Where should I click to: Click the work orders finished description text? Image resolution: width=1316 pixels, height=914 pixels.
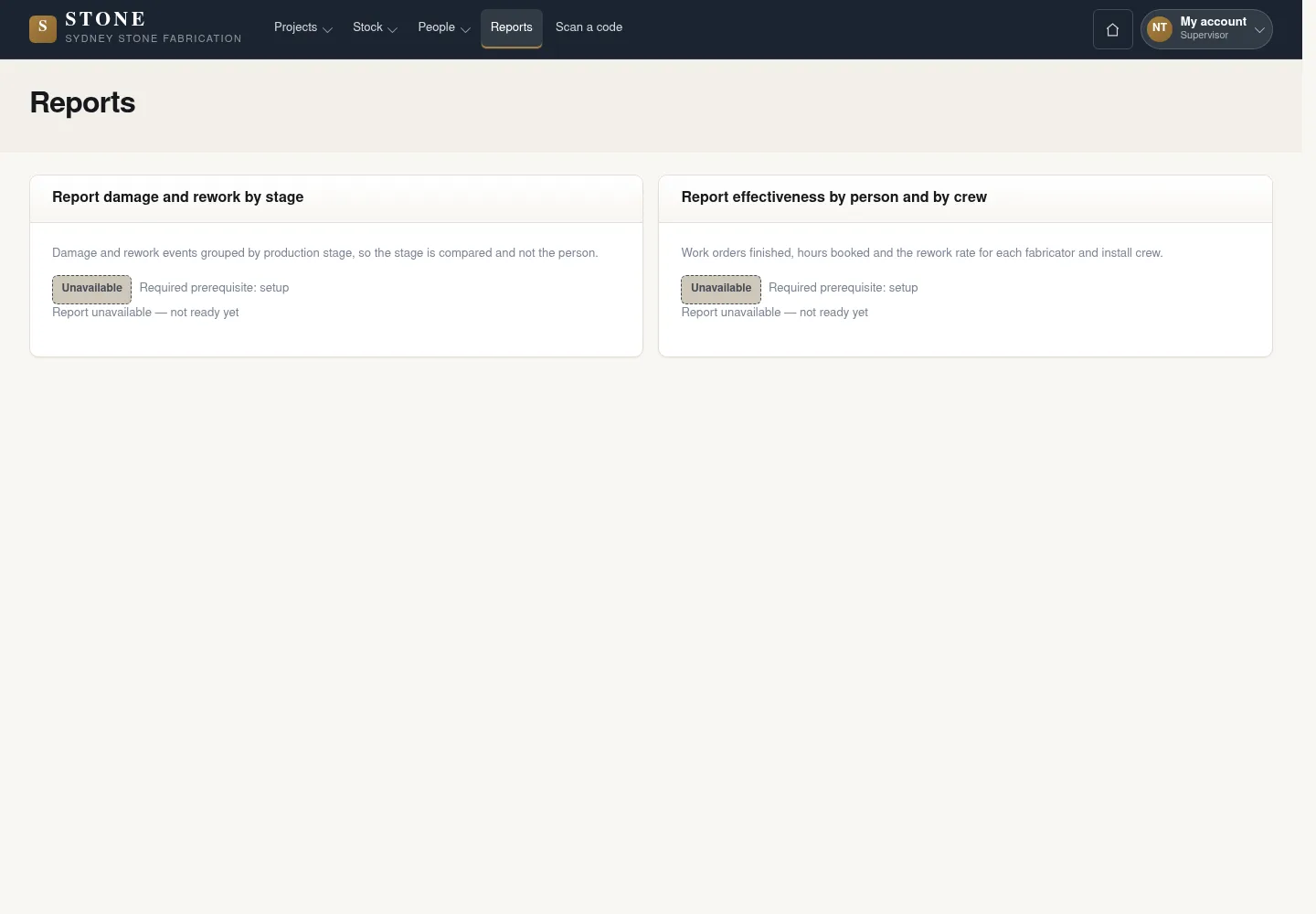922,253
